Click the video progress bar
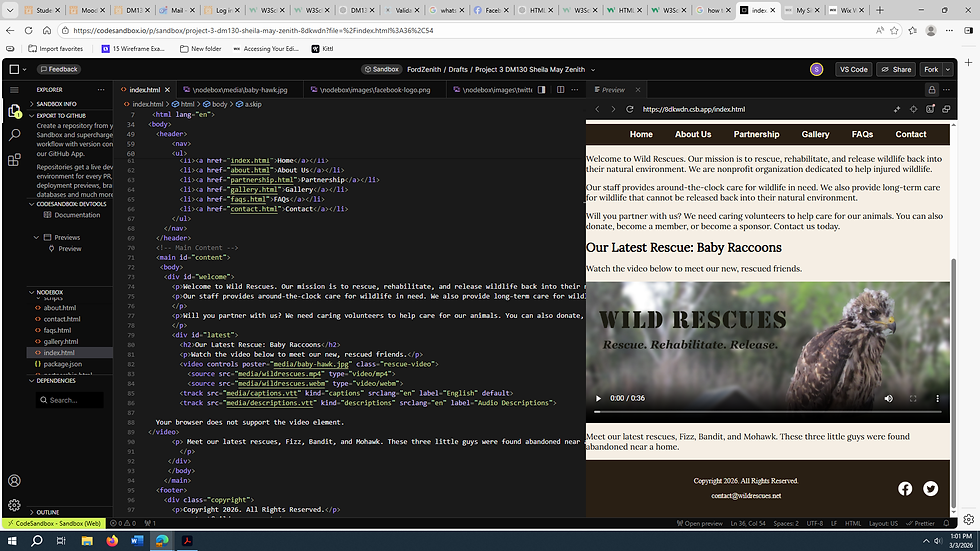This screenshot has width=980, height=551. 768,412
